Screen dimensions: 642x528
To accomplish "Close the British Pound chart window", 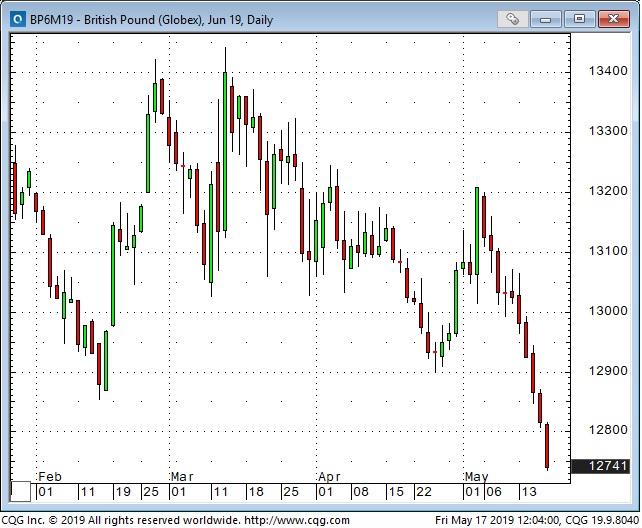I will 613,19.
